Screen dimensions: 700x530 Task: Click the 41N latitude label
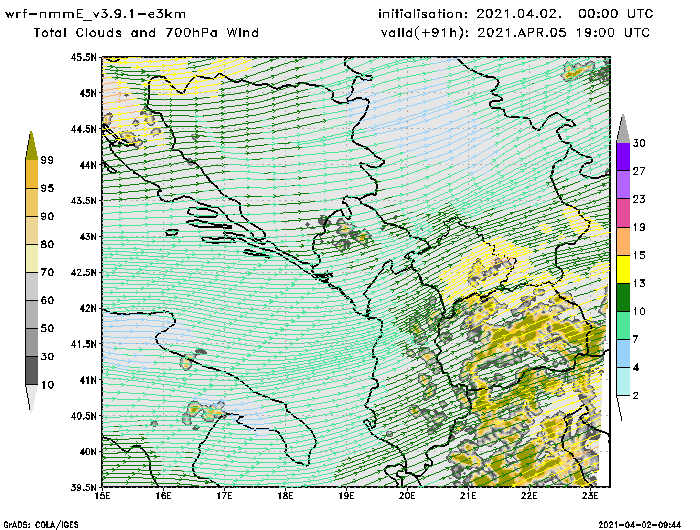(x=88, y=380)
